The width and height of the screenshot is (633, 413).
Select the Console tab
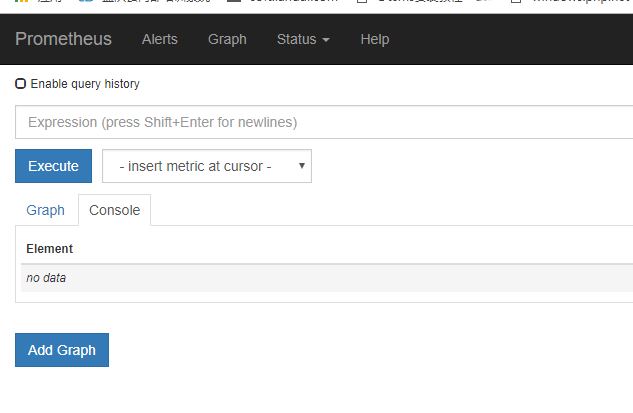115,210
